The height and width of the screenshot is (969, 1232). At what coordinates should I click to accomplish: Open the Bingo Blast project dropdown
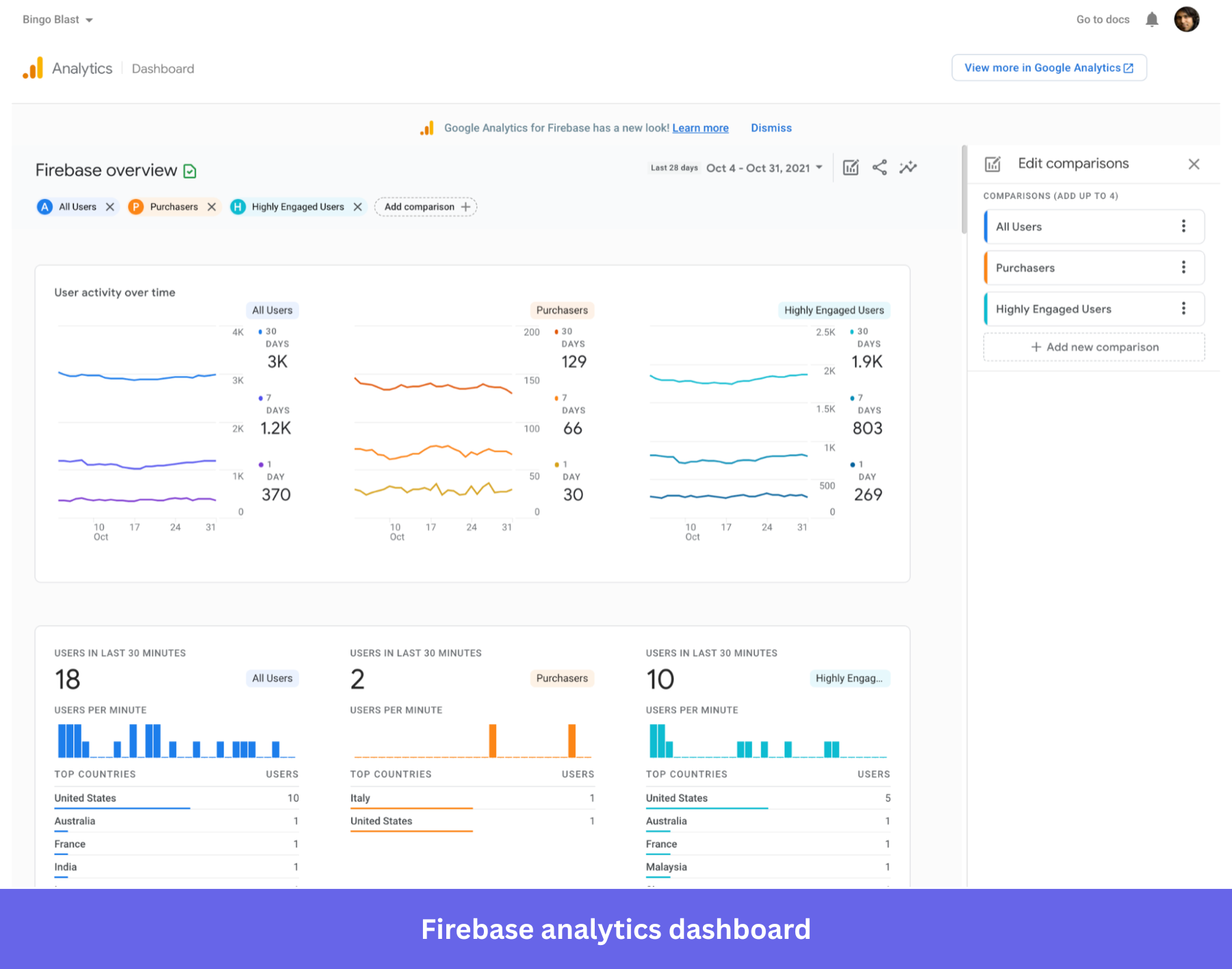(x=57, y=20)
